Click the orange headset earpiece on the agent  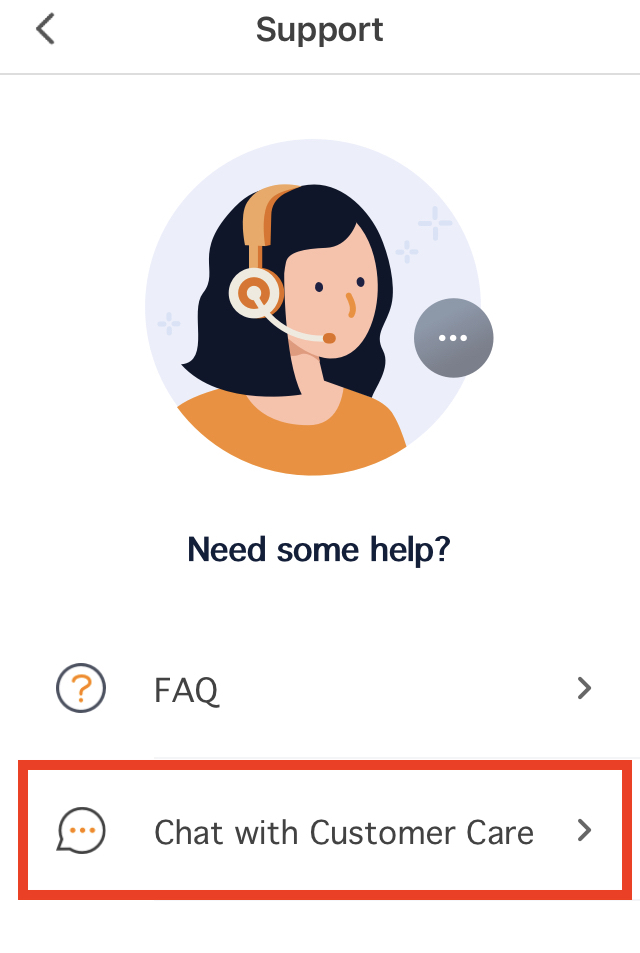tap(255, 293)
